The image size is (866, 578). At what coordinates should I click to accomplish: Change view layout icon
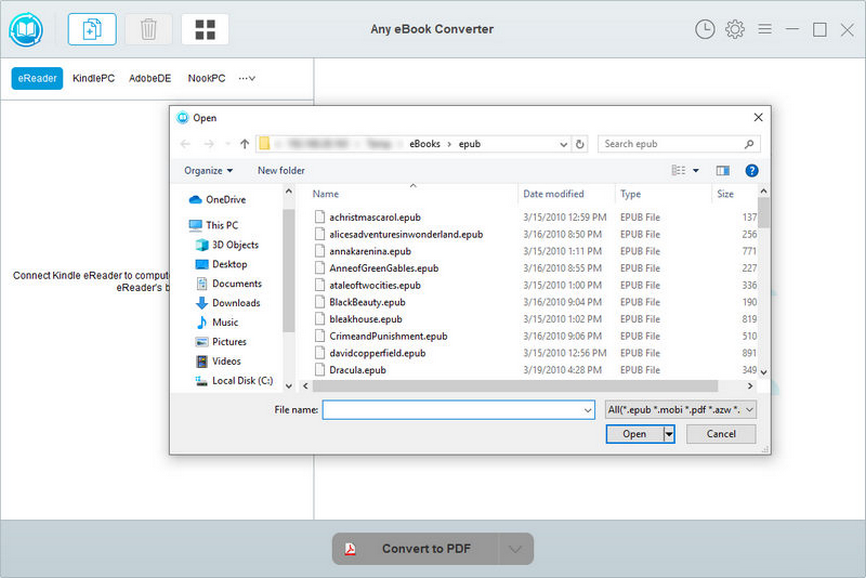tap(678, 171)
